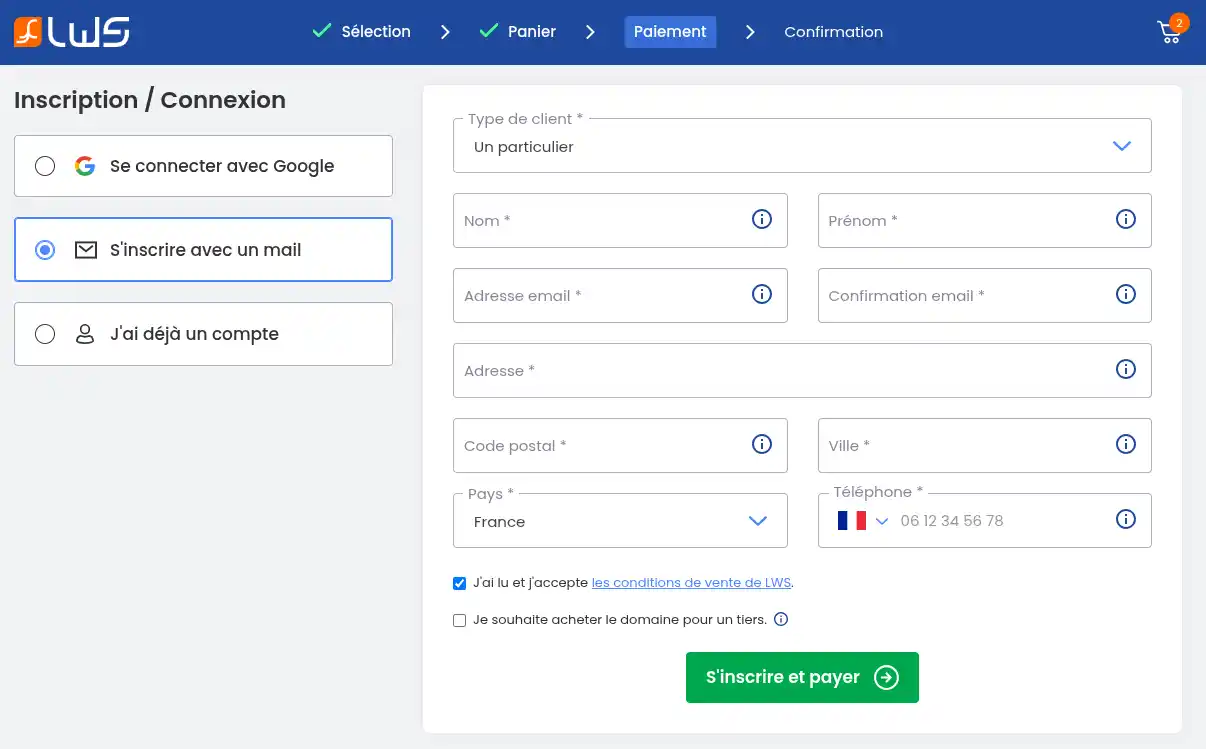Check buy domain for a third party
Image resolution: width=1206 pixels, height=749 pixels.
click(x=460, y=620)
